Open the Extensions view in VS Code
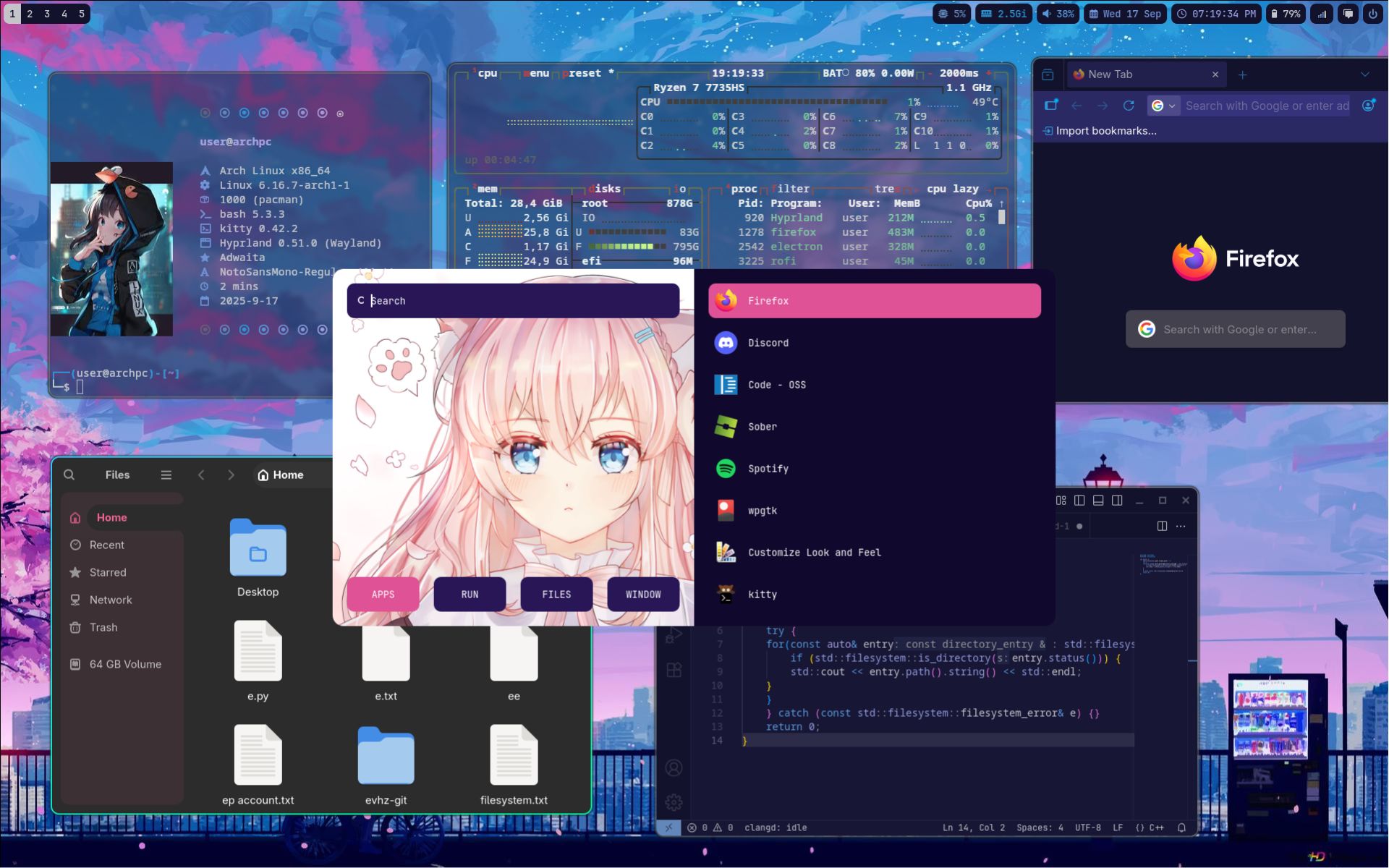The image size is (1389, 868). [674, 670]
